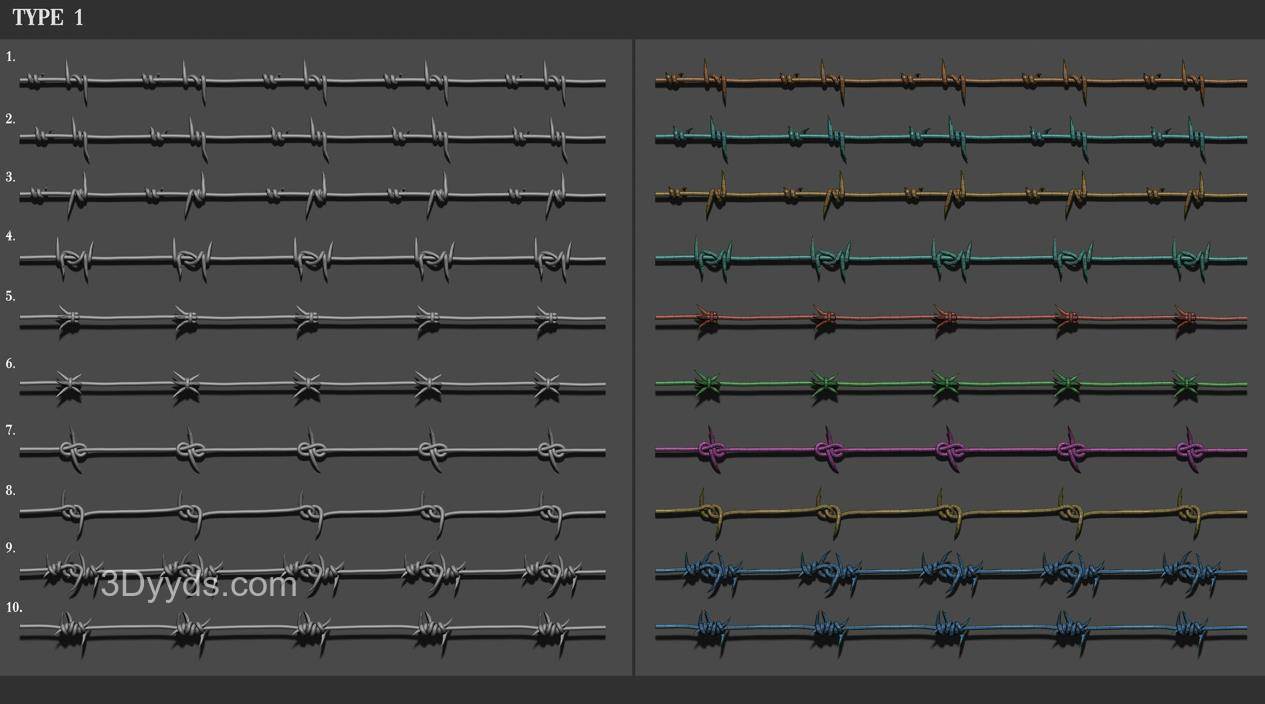Select the orange barbed wire in row 1
Image resolution: width=1265 pixels, height=704 pixels.
coord(950,81)
